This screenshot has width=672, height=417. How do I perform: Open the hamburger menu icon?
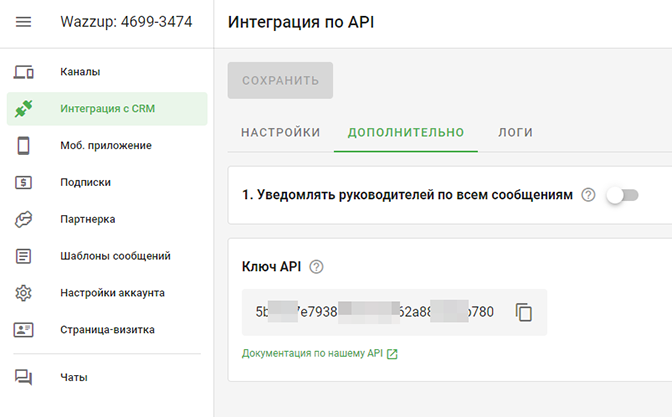(24, 22)
